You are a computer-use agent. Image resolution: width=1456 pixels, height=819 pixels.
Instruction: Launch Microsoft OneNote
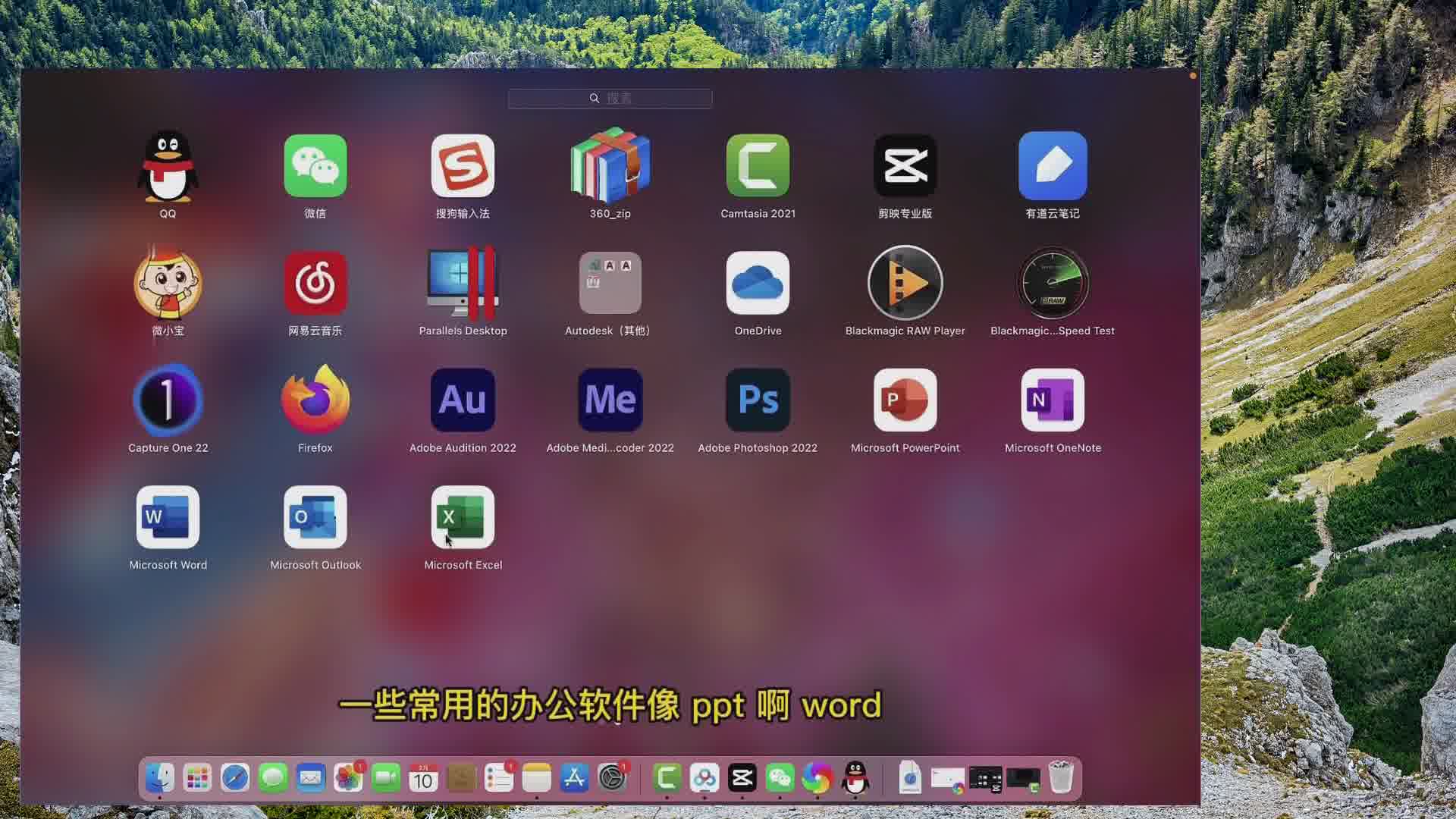click(1053, 400)
